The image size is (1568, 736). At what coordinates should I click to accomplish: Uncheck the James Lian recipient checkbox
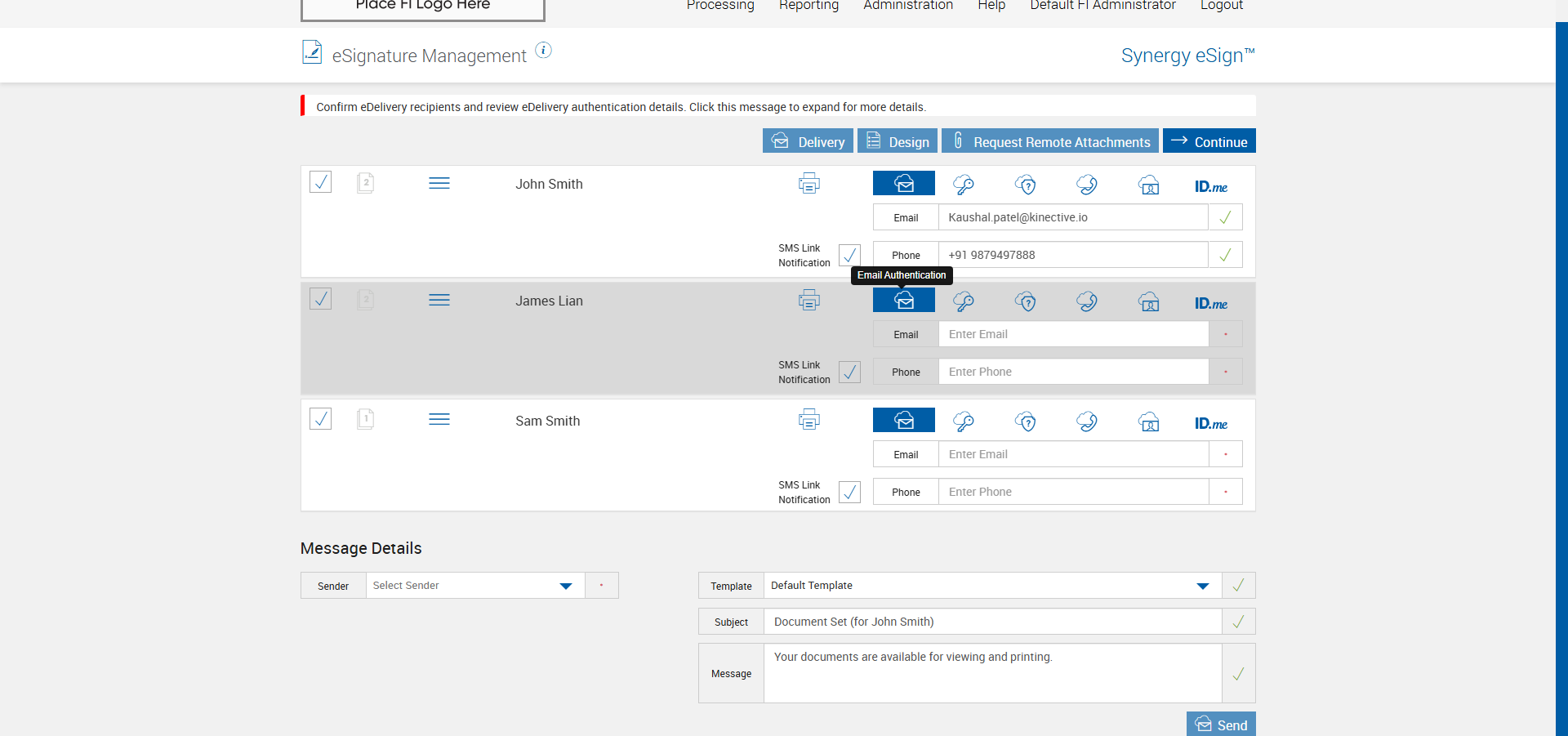pos(321,298)
